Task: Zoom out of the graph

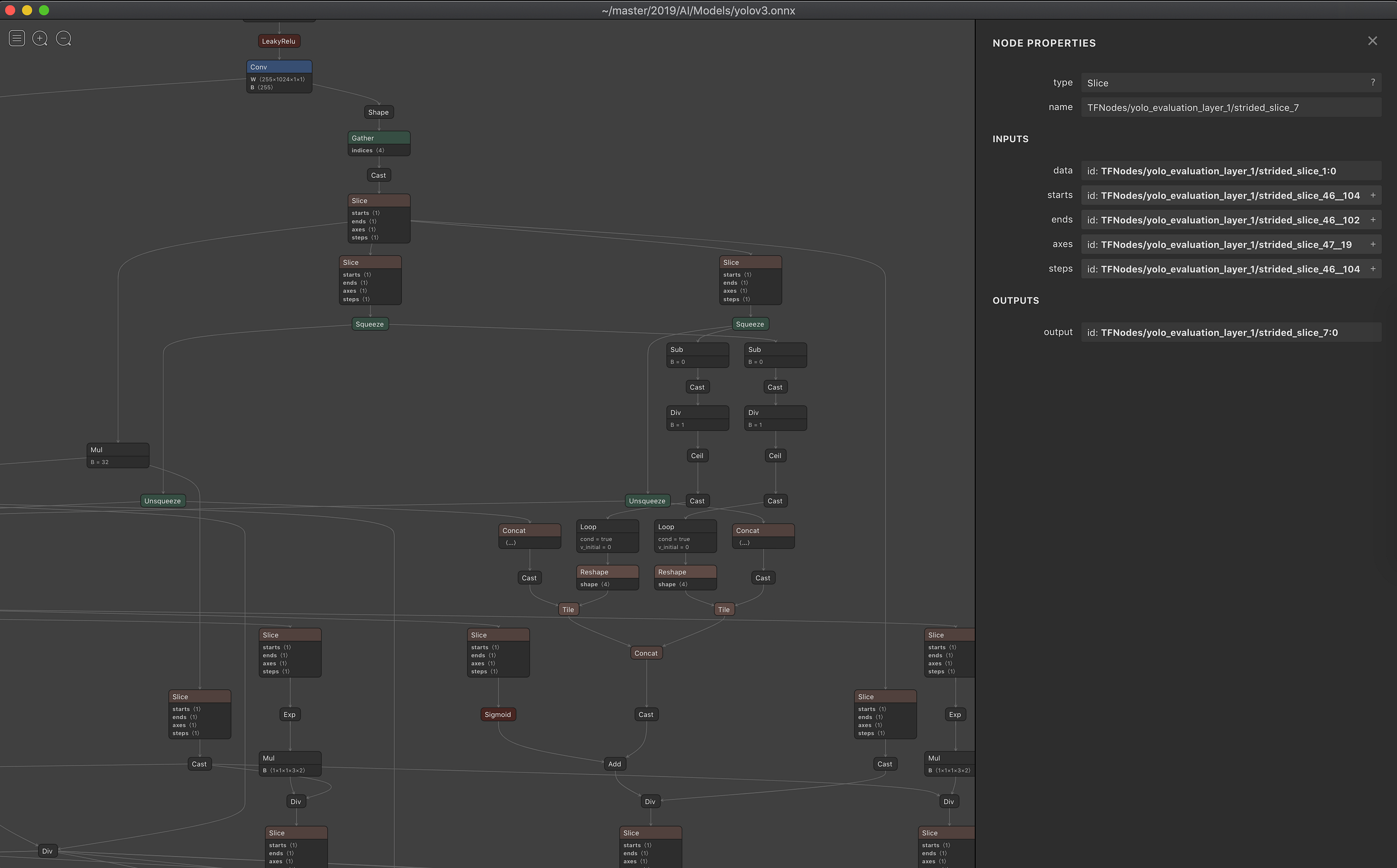Action: [63, 39]
